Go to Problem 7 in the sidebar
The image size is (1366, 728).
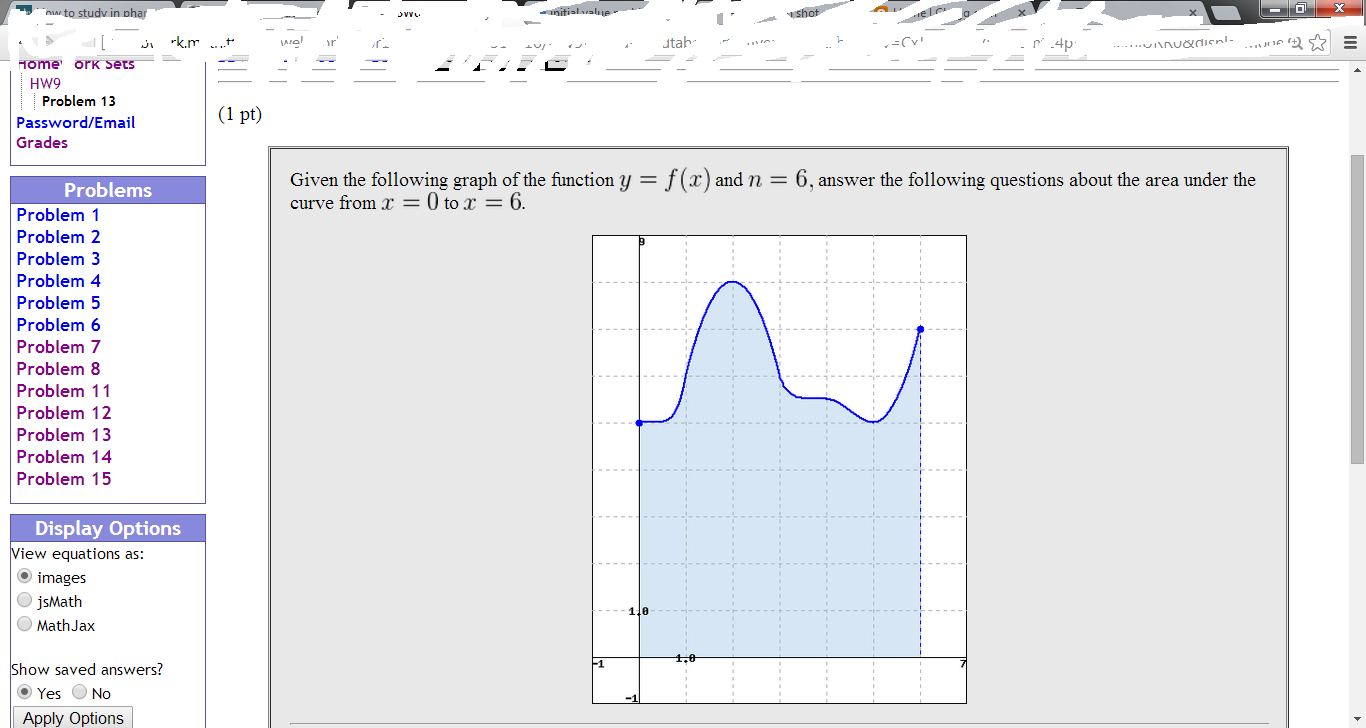pos(57,346)
